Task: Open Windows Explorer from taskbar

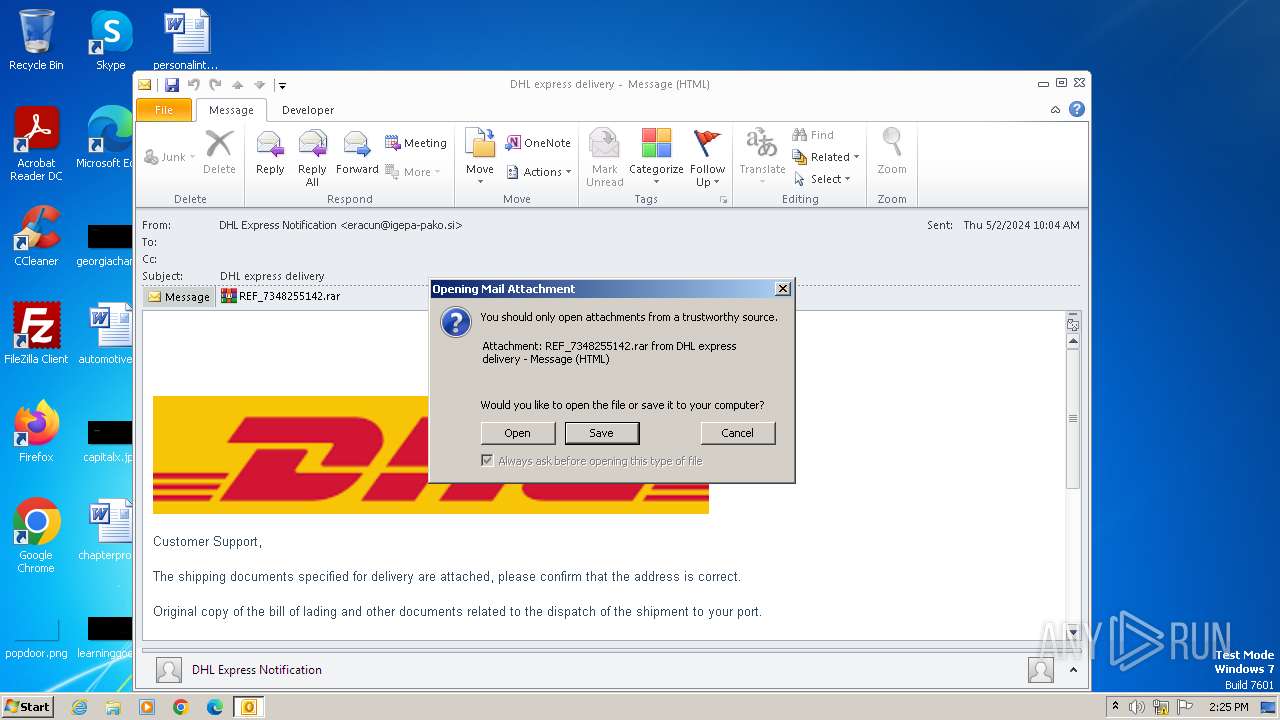Action: [x=113, y=707]
